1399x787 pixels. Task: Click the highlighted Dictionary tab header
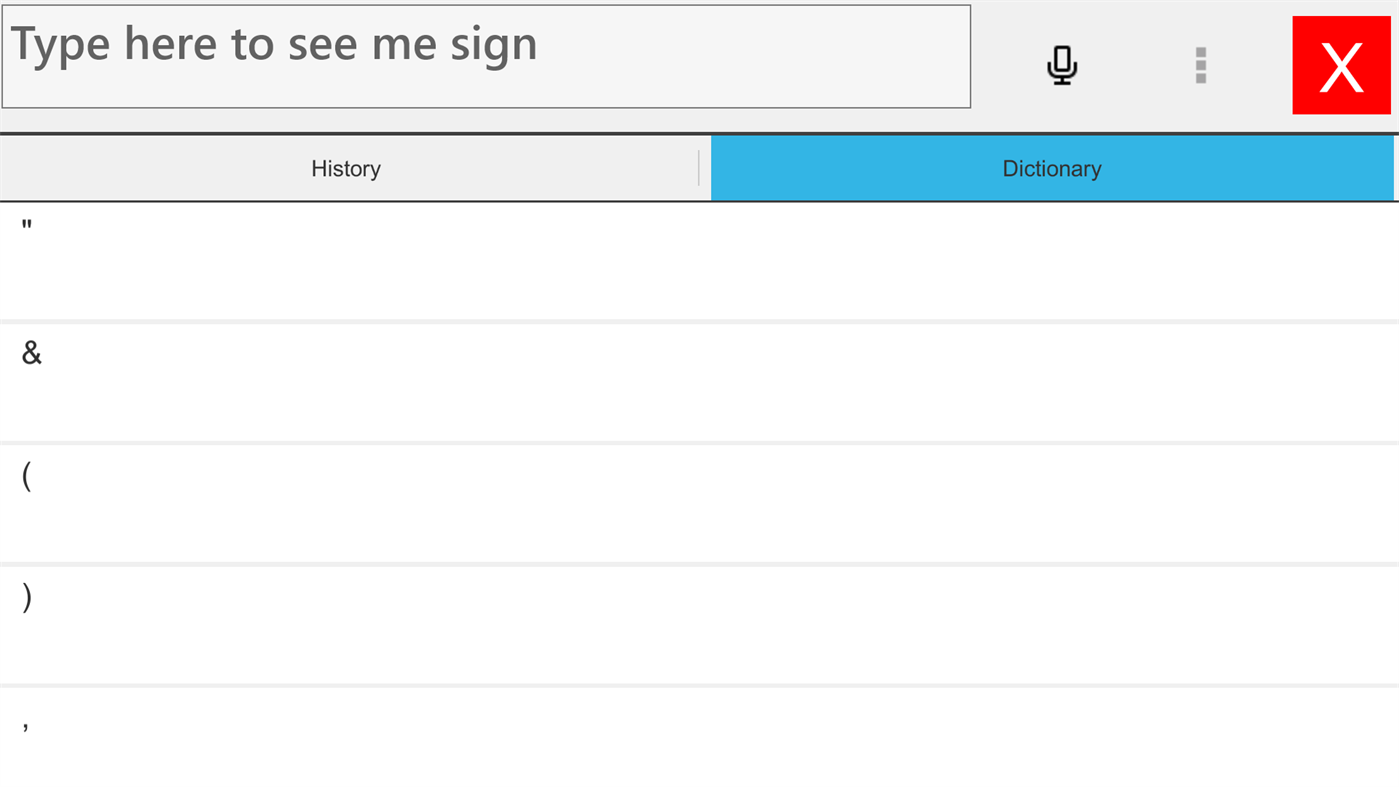tap(1052, 167)
